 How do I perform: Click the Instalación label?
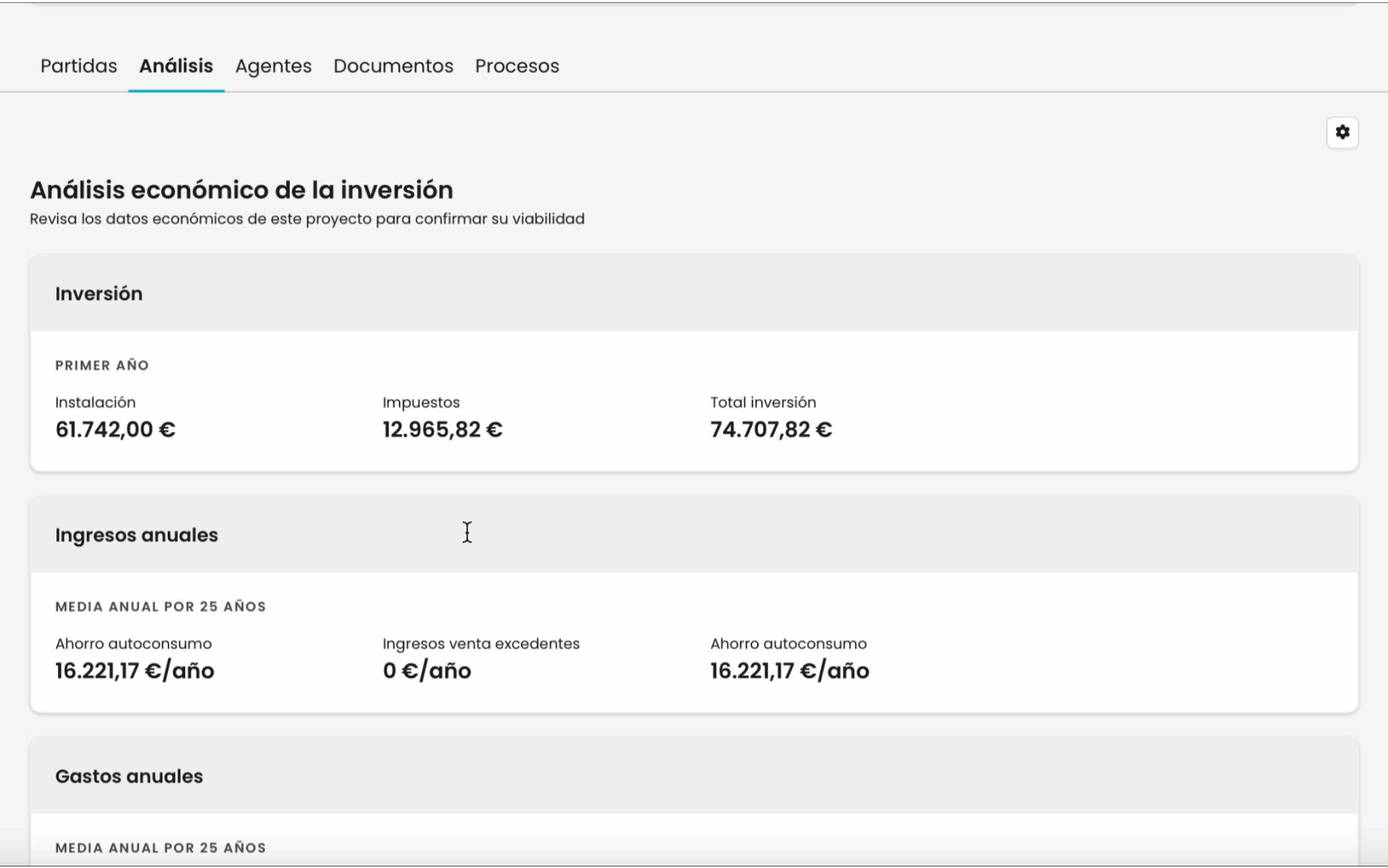pyautogui.click(x=95, y=402)
